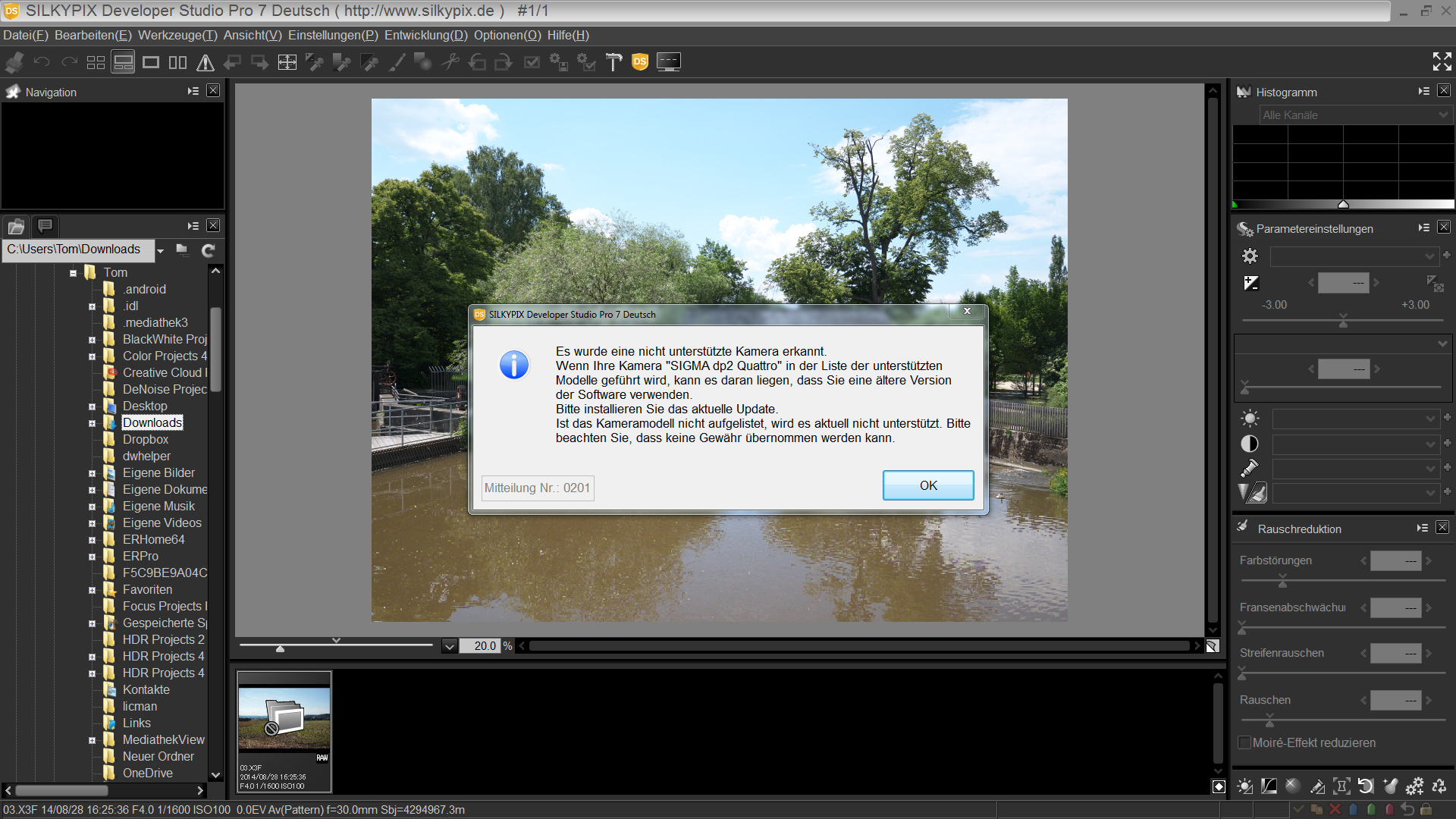Click the hammer development tool icon
The width and height of the screenshot is (1456, 819).
pyautogui.click(x=613, y=62)
